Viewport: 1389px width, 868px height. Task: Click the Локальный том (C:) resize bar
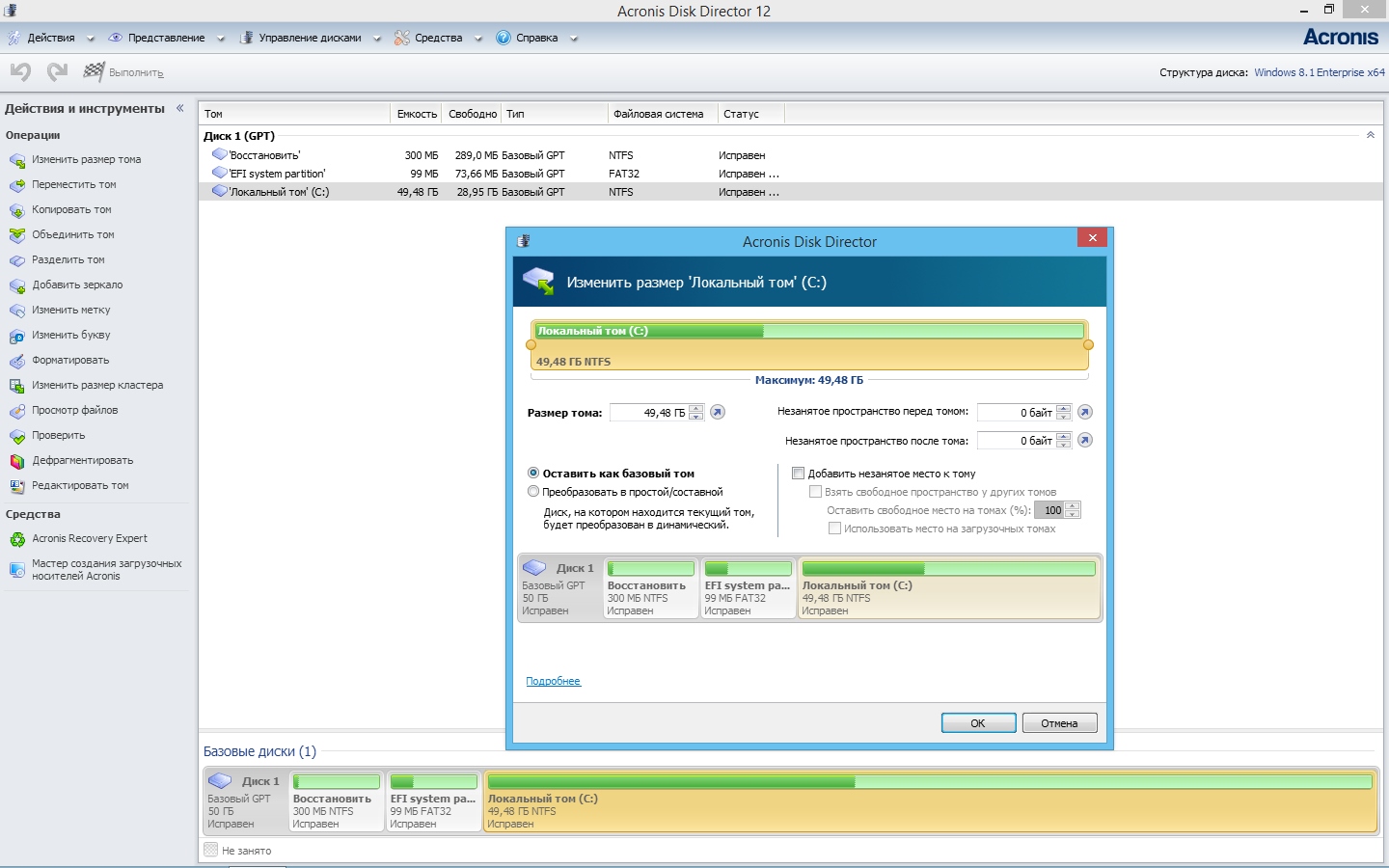tap(809, 345)
